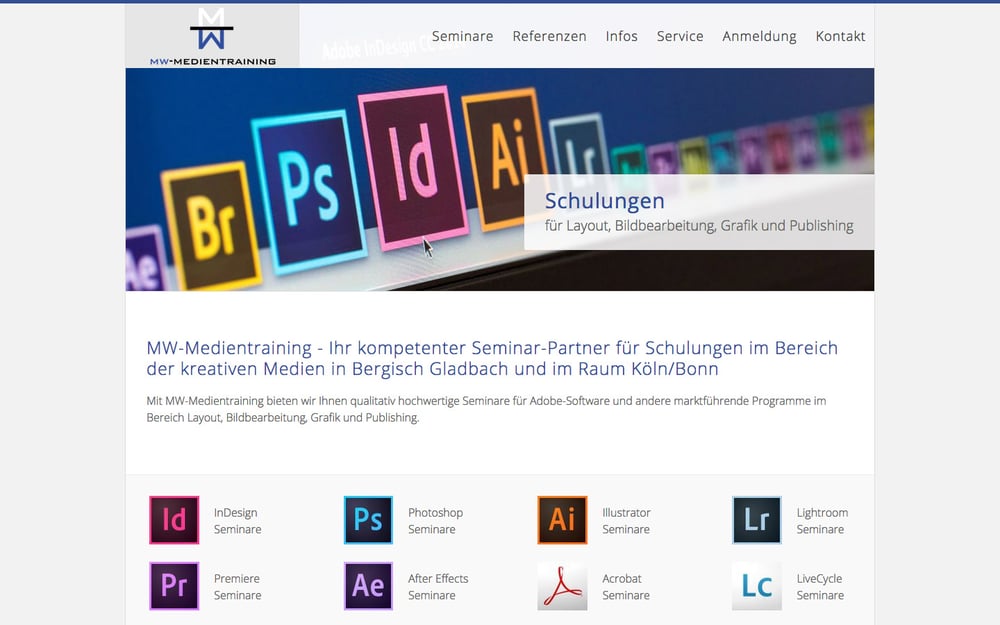Open the After Effects Seminare link
Image resolution: width=1000 pixels, height=625 pixels.
coord(438,587)
